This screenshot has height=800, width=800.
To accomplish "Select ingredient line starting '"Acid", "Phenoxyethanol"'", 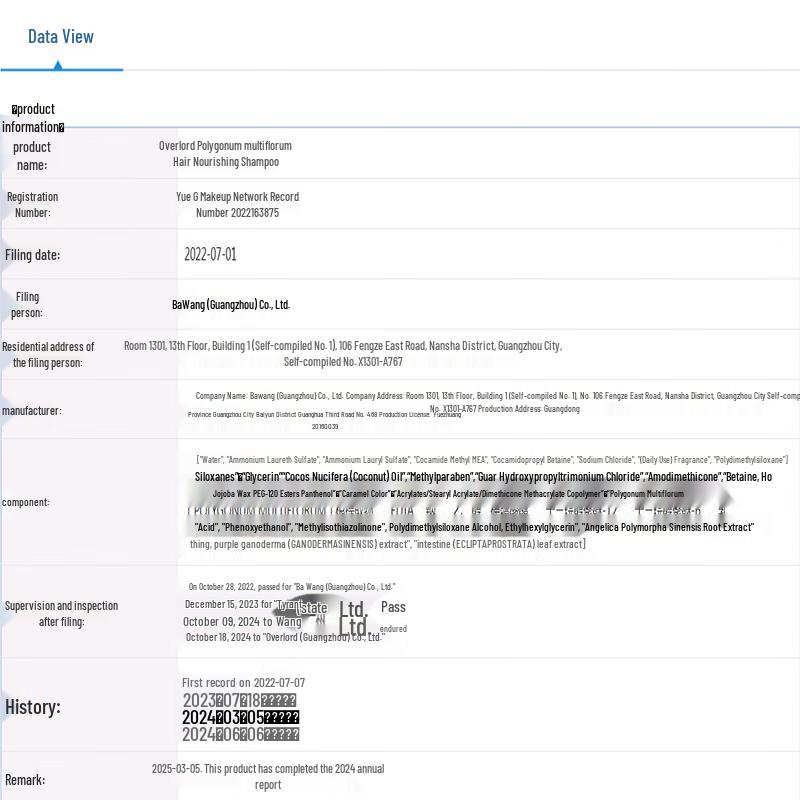I will [474, 527].
